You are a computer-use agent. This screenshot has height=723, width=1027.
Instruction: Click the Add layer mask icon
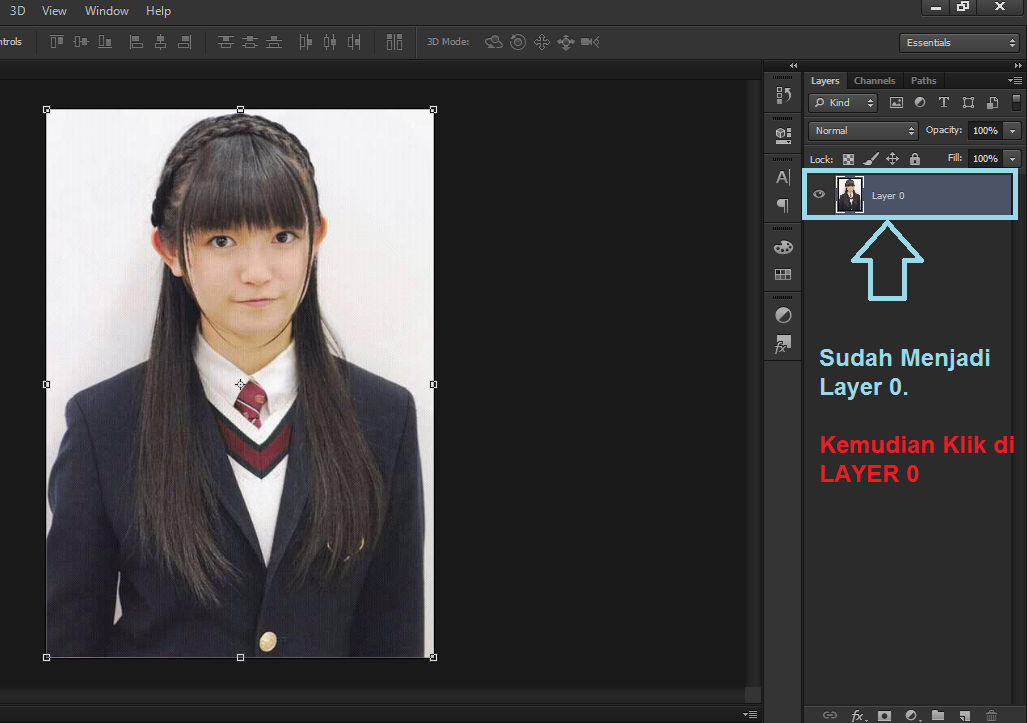884,715
